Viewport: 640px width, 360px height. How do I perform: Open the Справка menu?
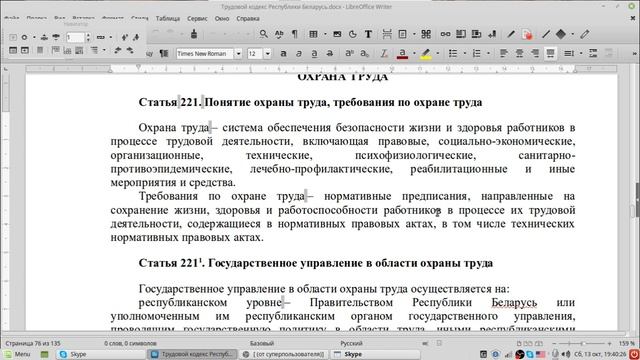point(248,18)
